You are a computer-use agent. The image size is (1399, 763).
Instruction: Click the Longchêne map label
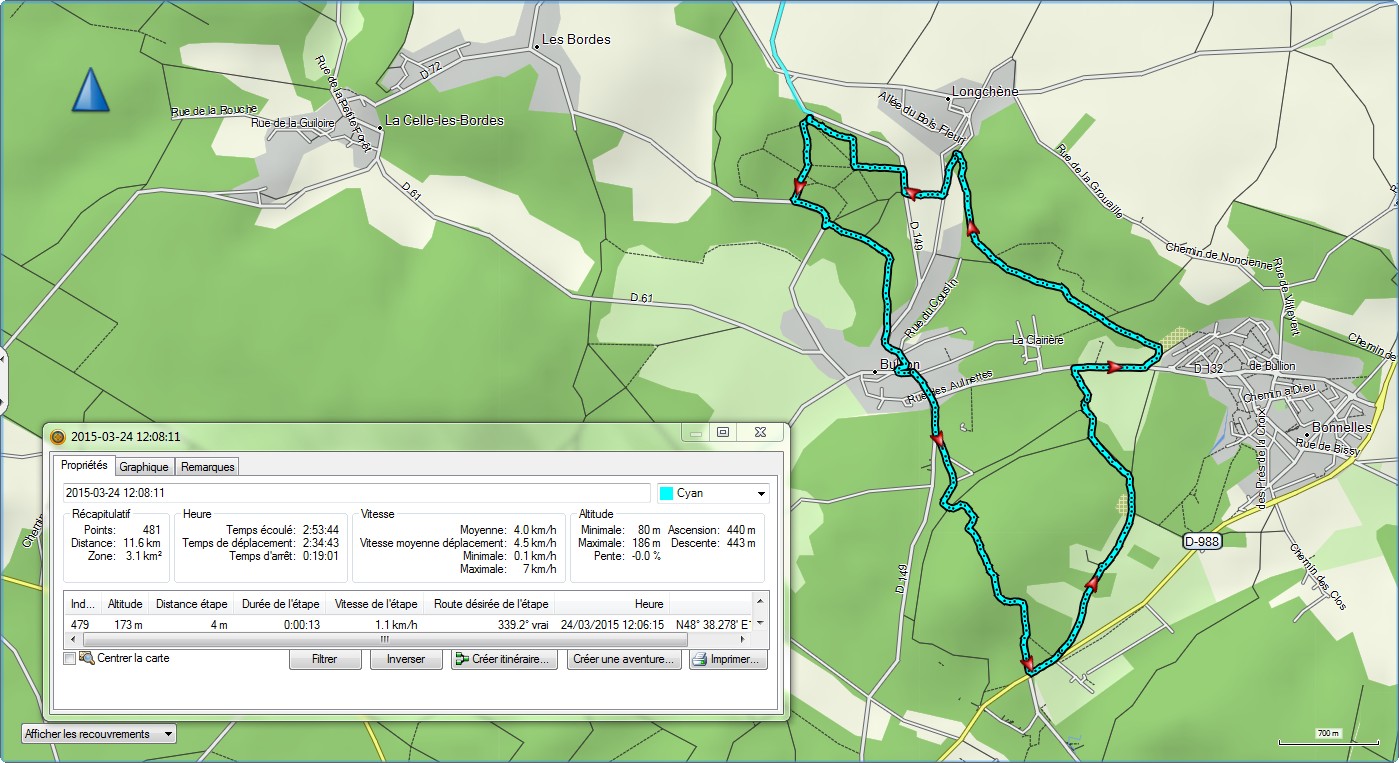click(x=985, y=91)
